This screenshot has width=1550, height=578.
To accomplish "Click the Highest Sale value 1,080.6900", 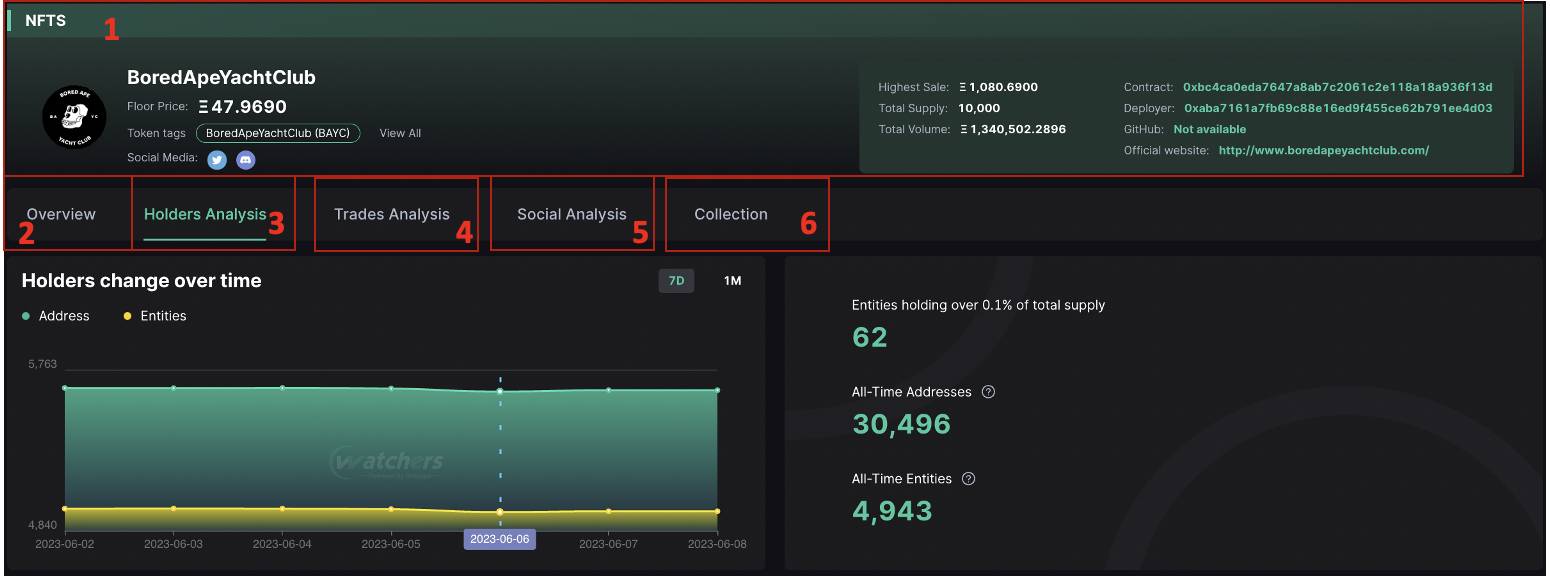I will coord(998,87).
